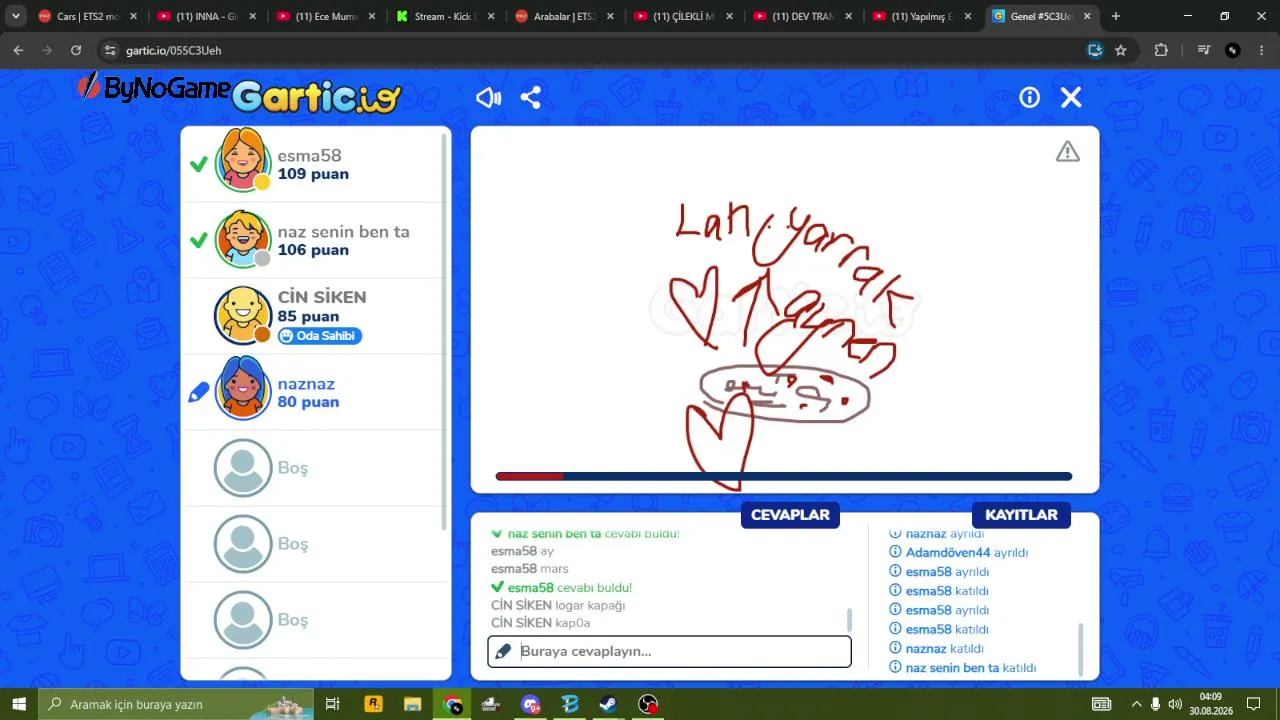Click the player list scrollbar
Viewport: 1280px width, 720px height.
pyautogui.click(x=445, y=330)
